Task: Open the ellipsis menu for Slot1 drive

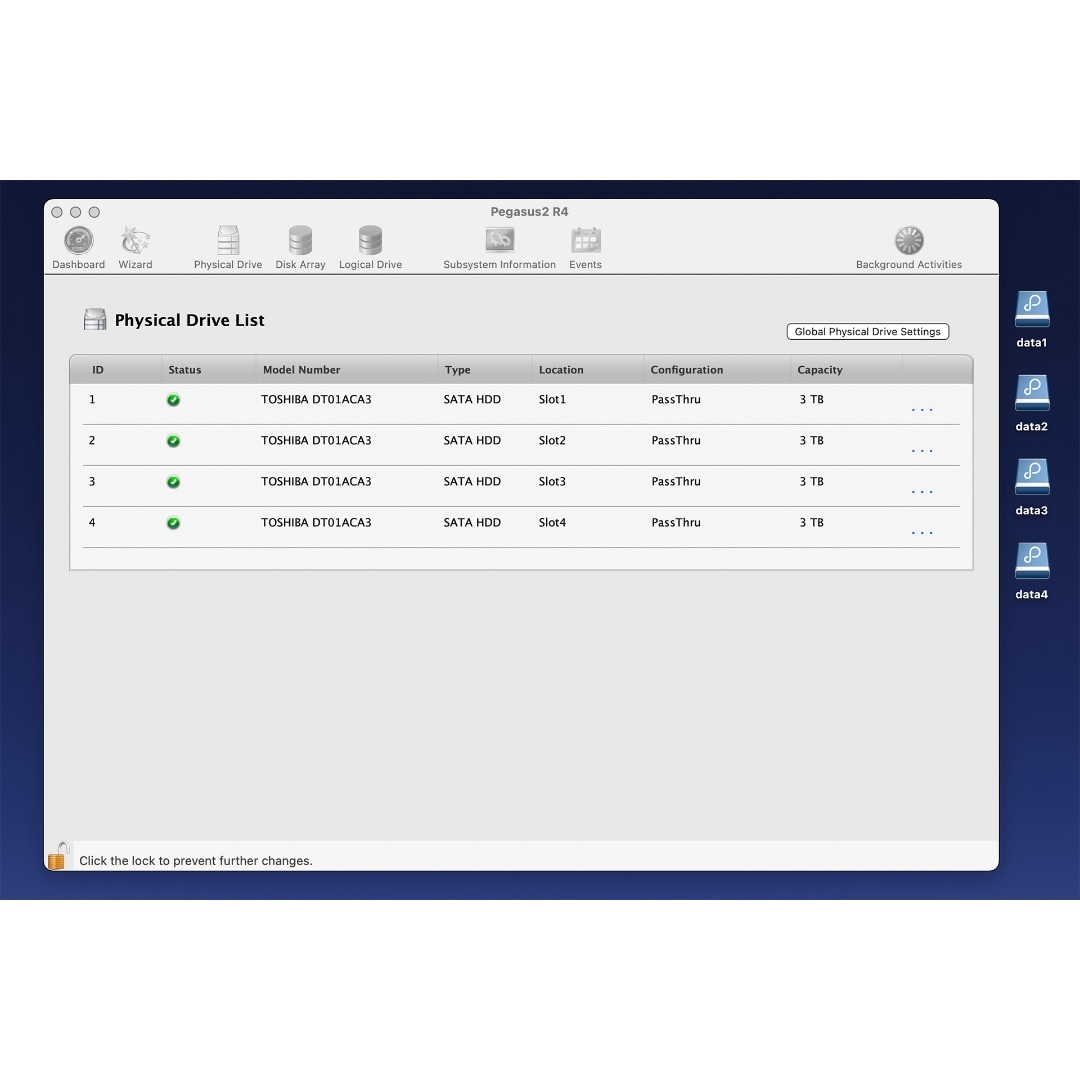Action: pos(922,410)
